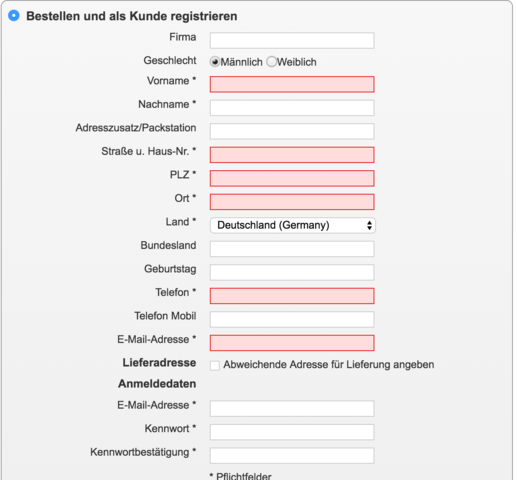Focus the Geburtstag input field
Viewport: 517px width, 480px height.
[x=292, y=272]
